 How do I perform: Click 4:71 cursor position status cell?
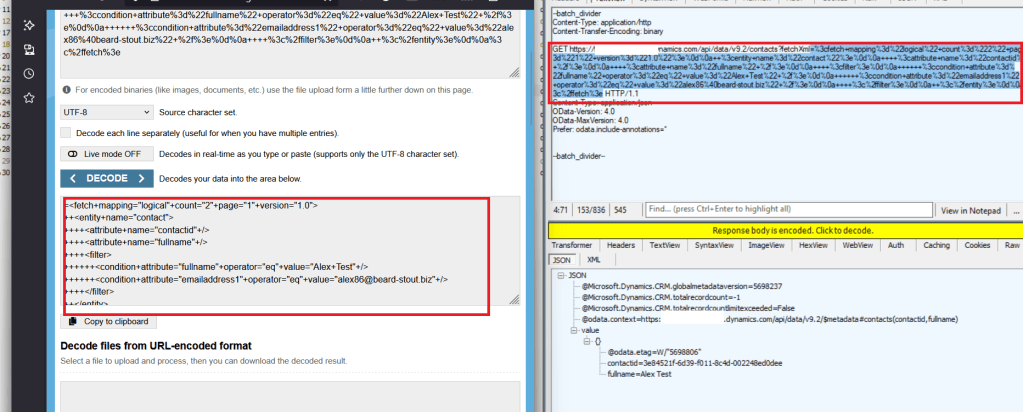[560, 210]
